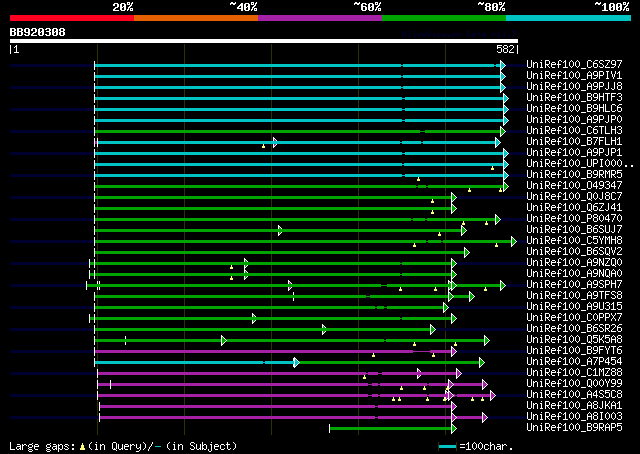Click the cyan ~100% identity color band
The height and width of the screenshot is (454, 640).
coord(569,18)
